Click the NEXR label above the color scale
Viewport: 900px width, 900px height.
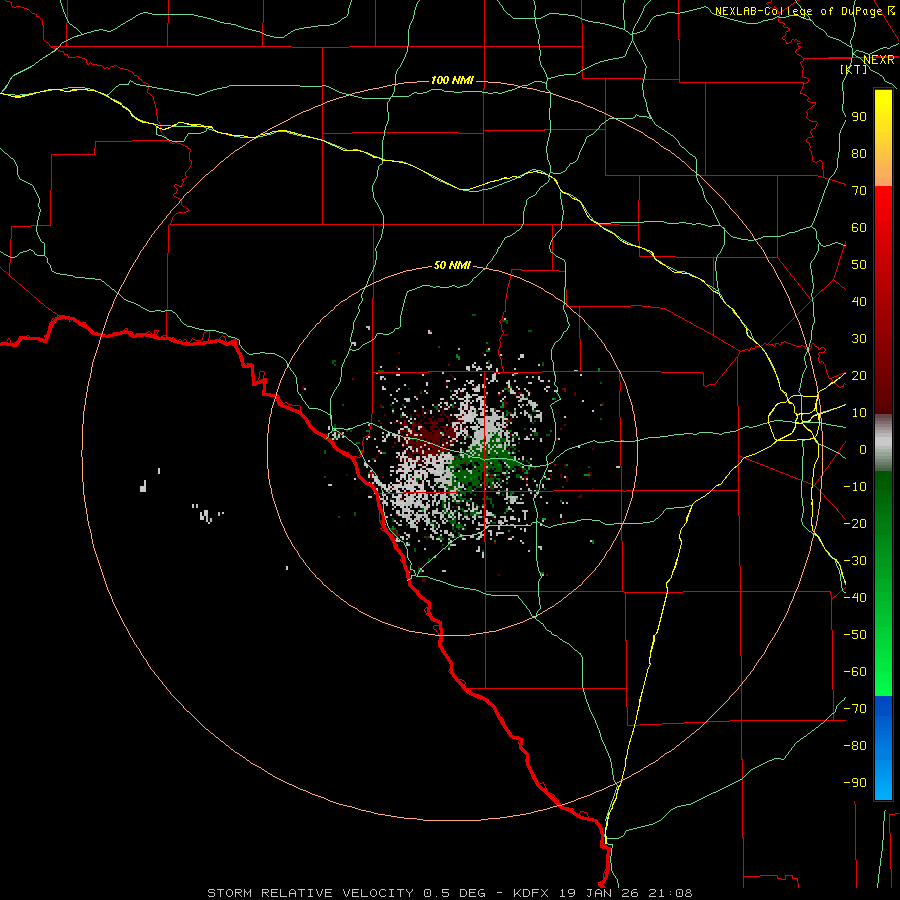[878, 60]
